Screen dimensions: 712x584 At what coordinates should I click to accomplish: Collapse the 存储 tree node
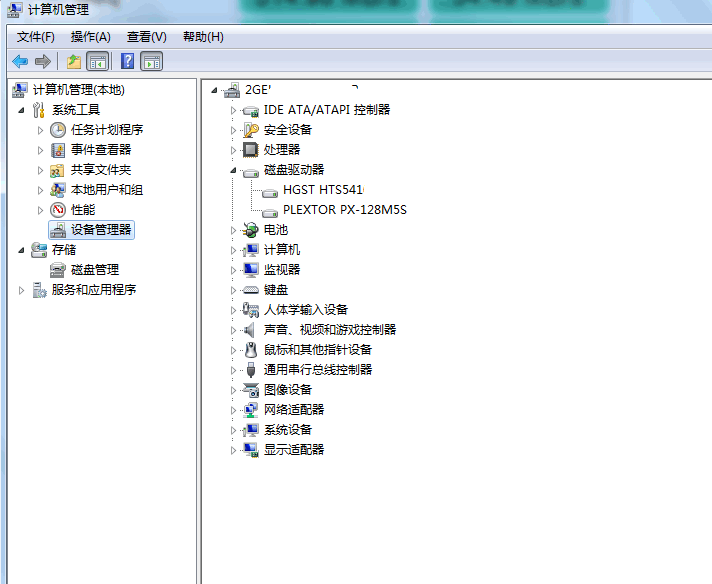[x=21, y=250]
